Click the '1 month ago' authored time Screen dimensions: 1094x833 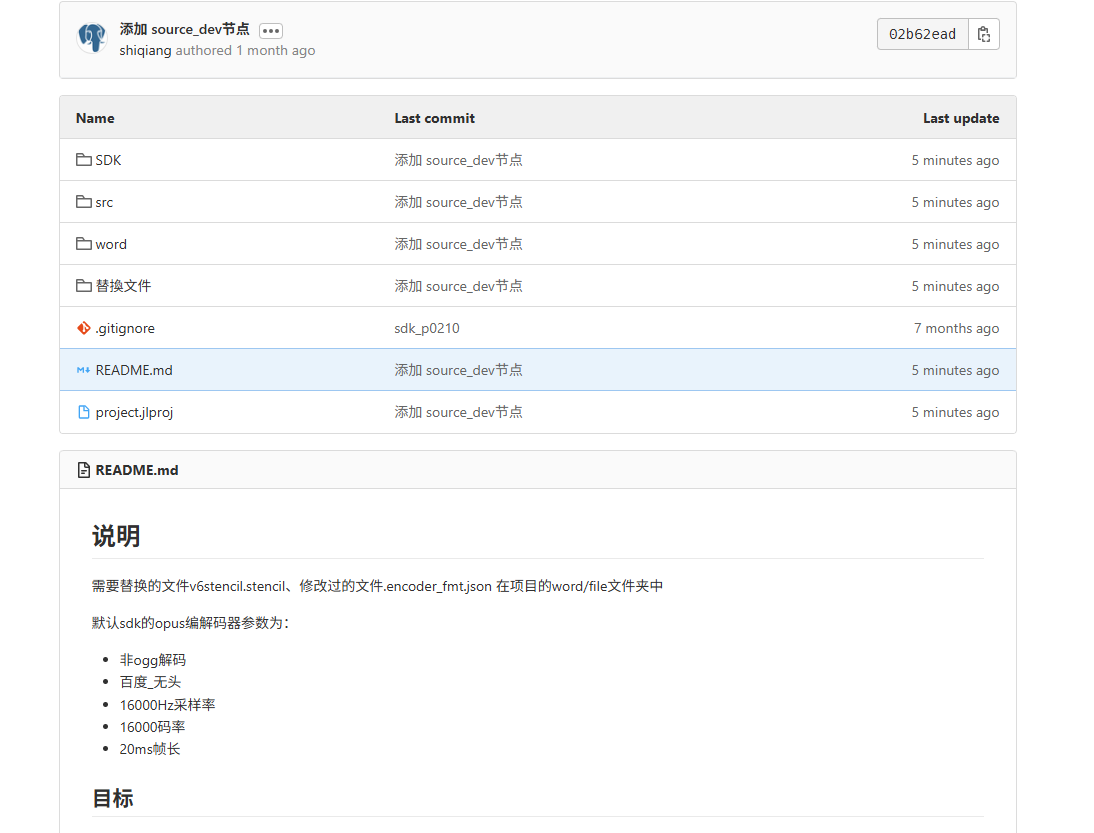click(x=276, y=51)
